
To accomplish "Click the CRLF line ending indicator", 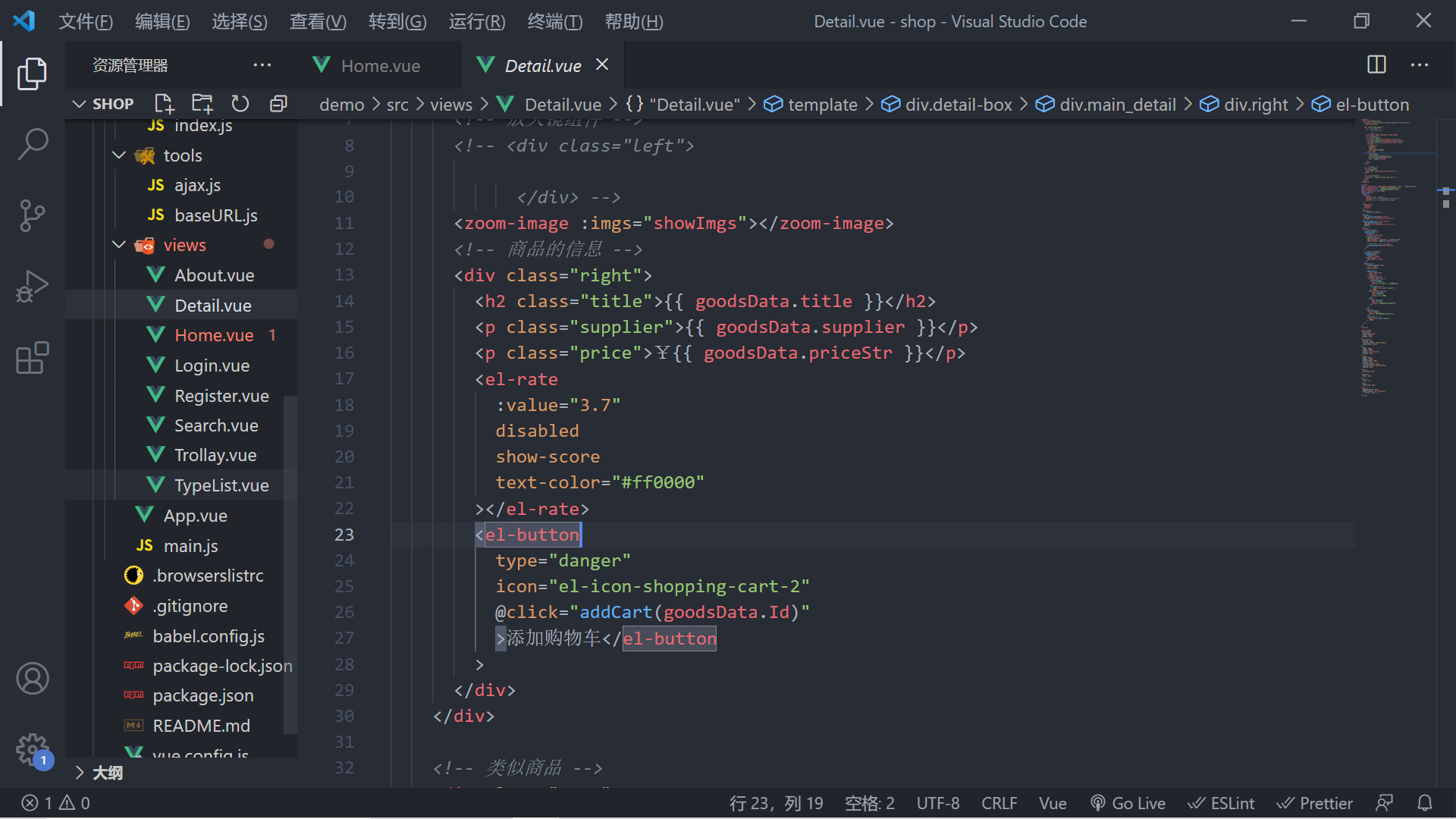I will (999, 803).
